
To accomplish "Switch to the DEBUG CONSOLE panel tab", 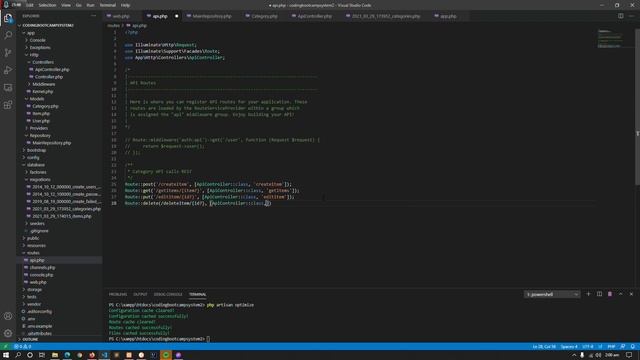I will [168, 294].
